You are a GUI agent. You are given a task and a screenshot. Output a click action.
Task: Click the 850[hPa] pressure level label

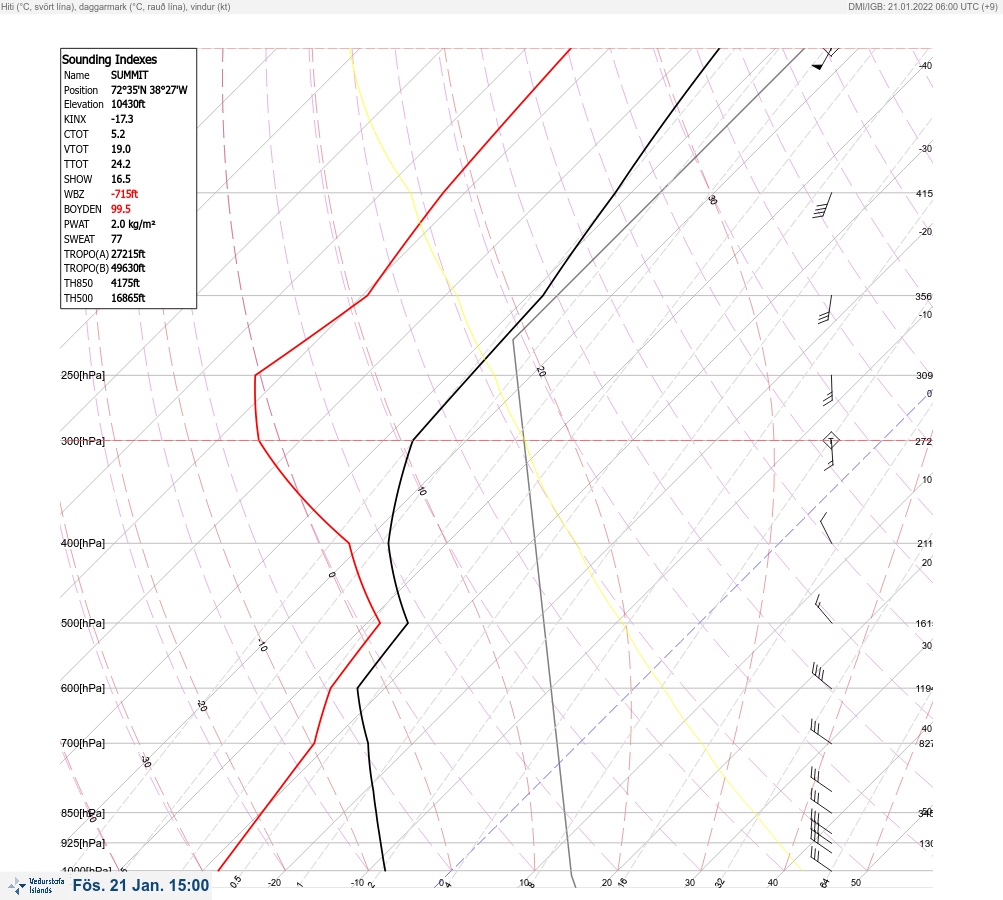pos(83,813)
